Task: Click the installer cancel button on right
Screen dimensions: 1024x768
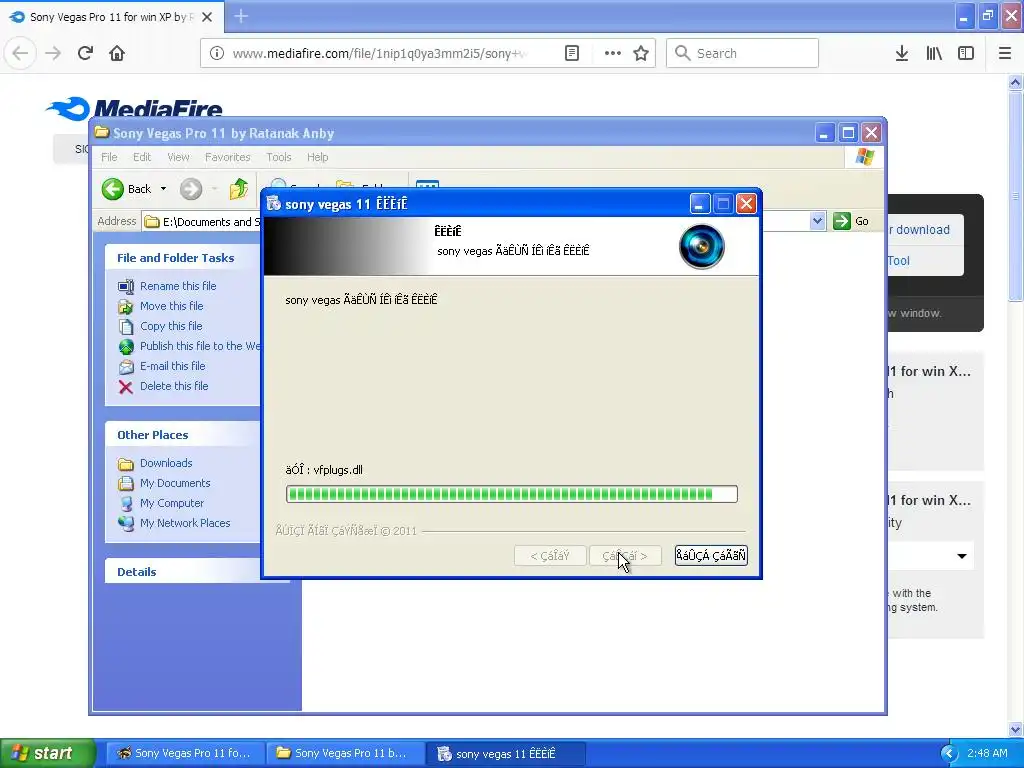Action: pyautogui.click(x=711, y=556)
